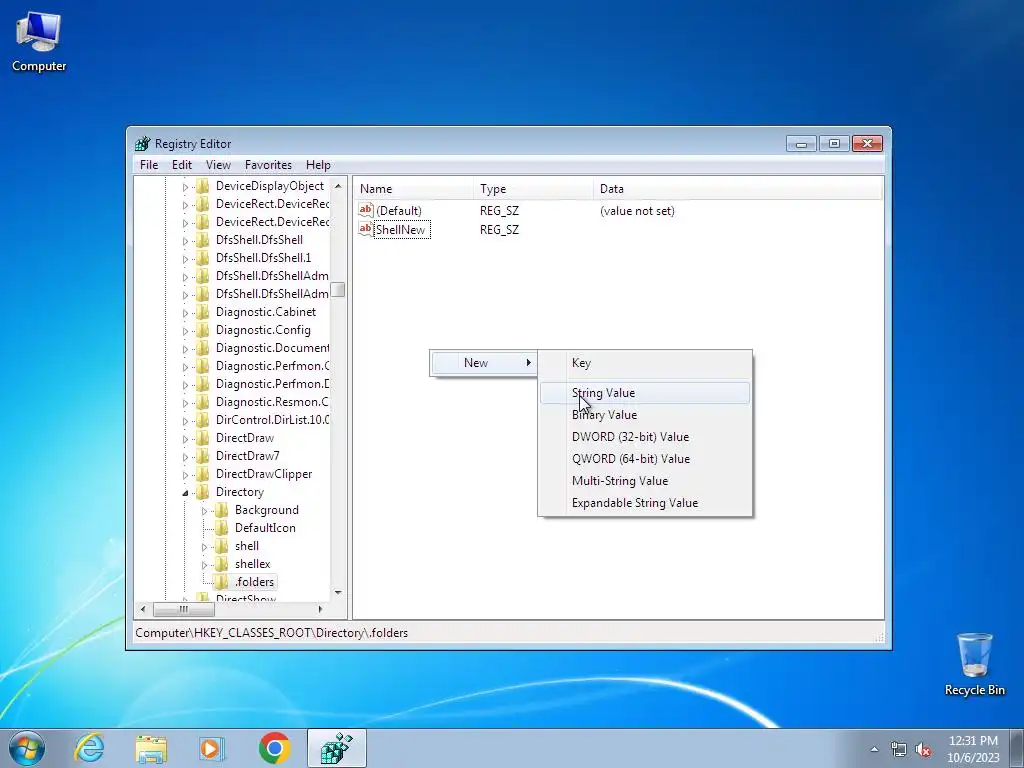
Task: Click the Directory key folder icon
Action: point(203,492)
